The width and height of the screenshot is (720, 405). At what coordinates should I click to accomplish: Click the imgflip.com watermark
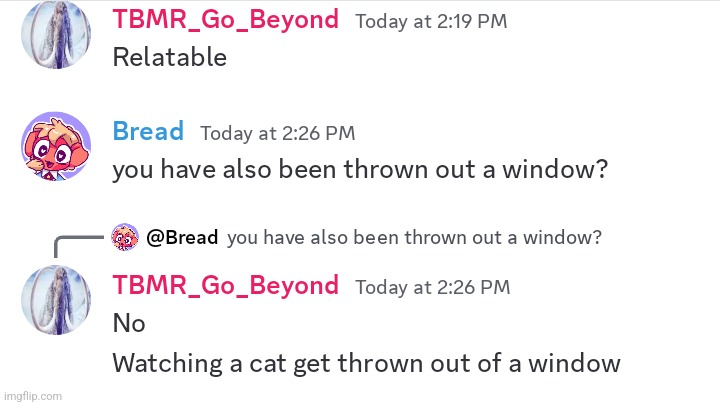pos(33,396)
